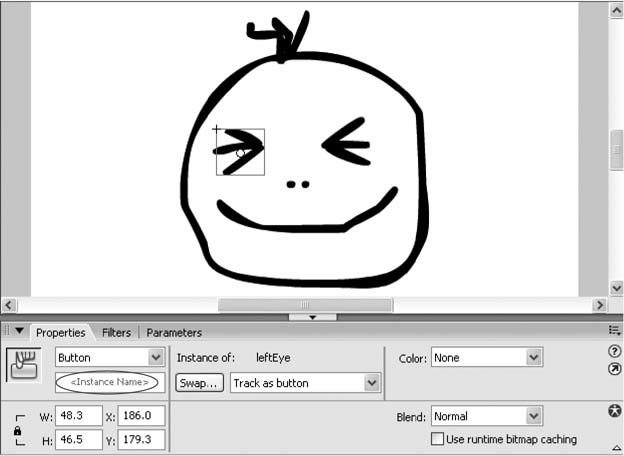Click the Help question mark icon
Viewport: 624px width, 456px height.
pos(615,351)
